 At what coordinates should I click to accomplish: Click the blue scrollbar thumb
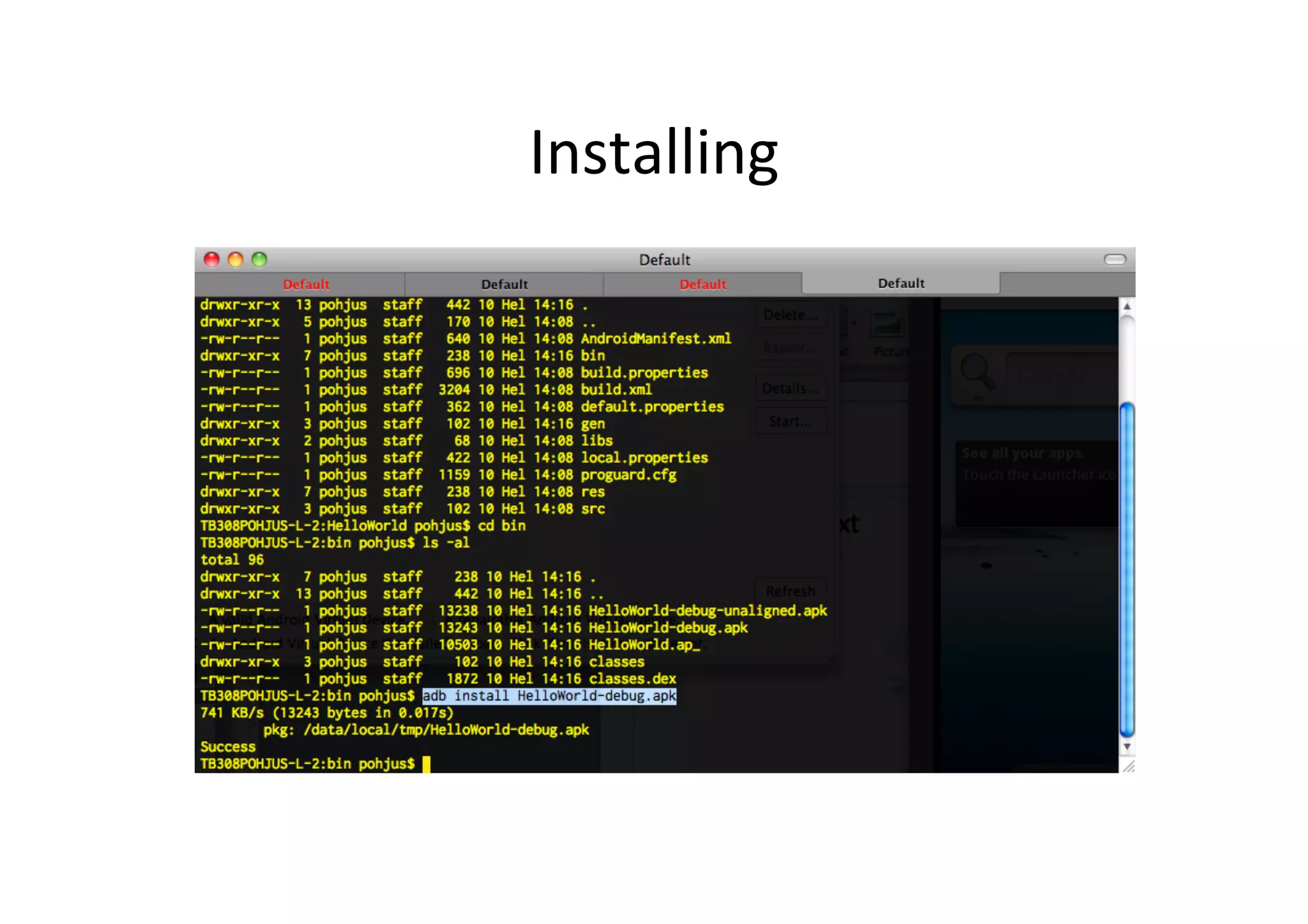pos(1127,570)
